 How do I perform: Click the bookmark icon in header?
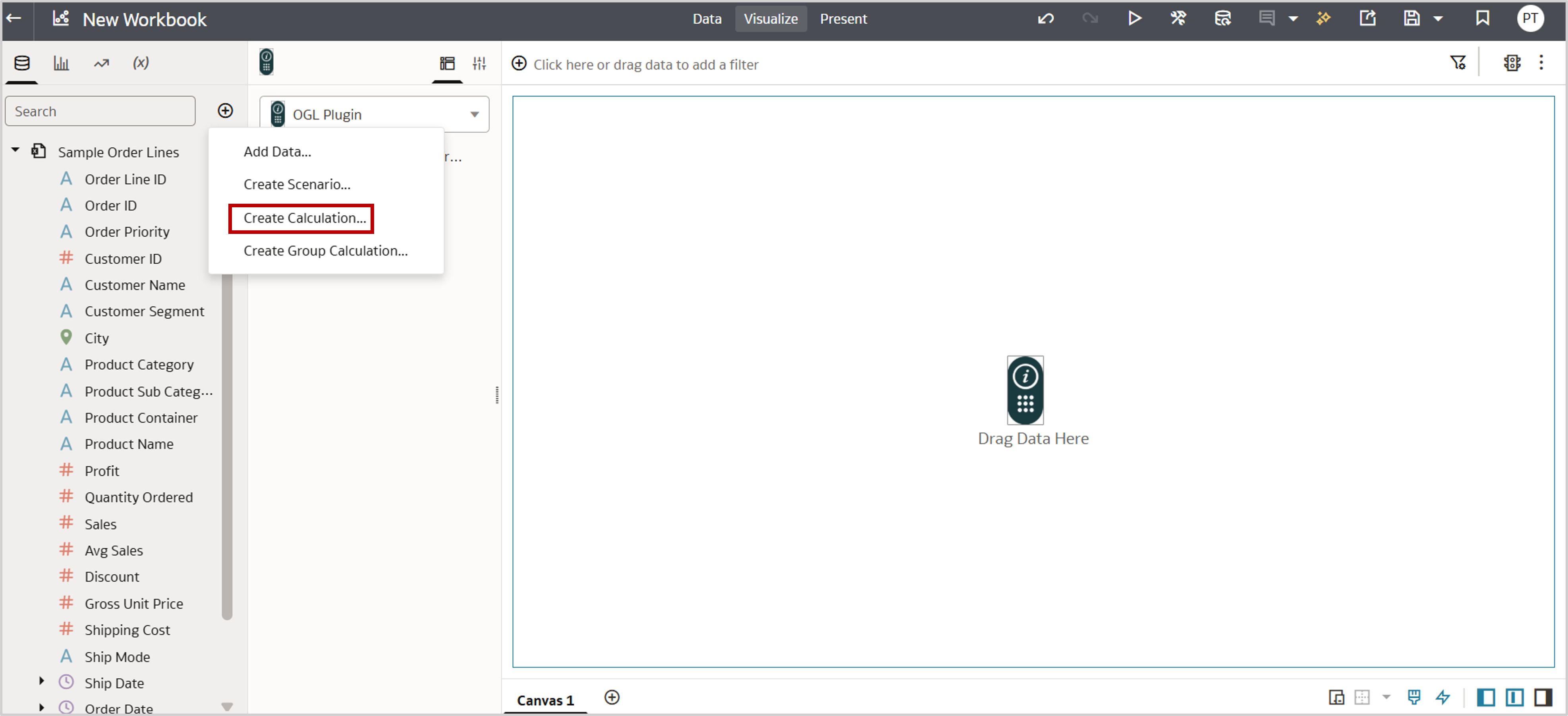coord(1482,19)
